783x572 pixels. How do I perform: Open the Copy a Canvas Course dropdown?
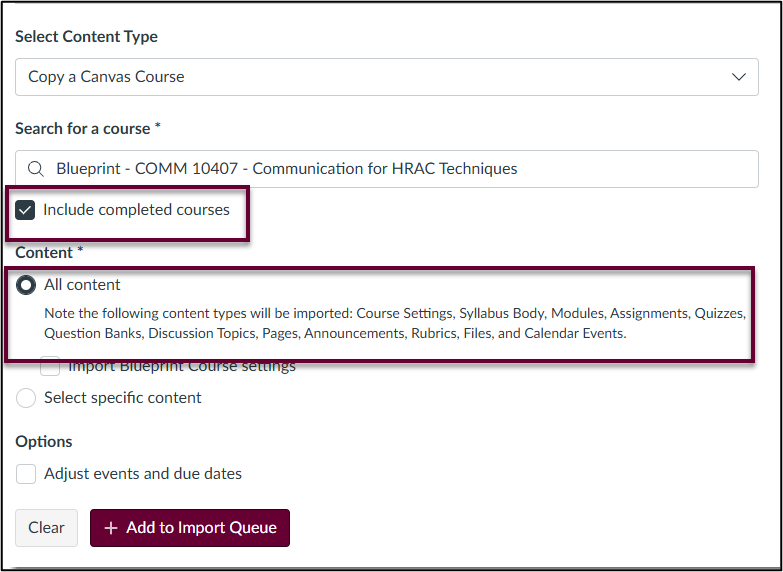(387, 77)
